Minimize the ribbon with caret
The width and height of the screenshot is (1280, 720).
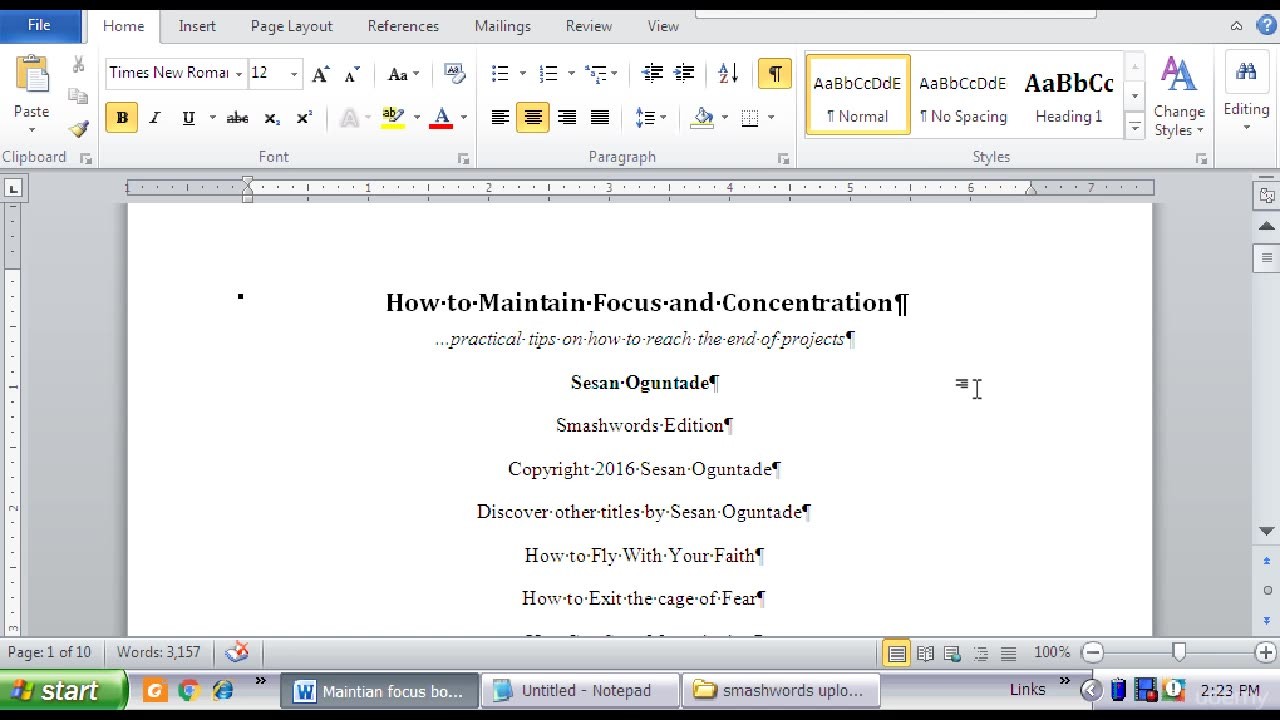click(x=1237, y=26)
